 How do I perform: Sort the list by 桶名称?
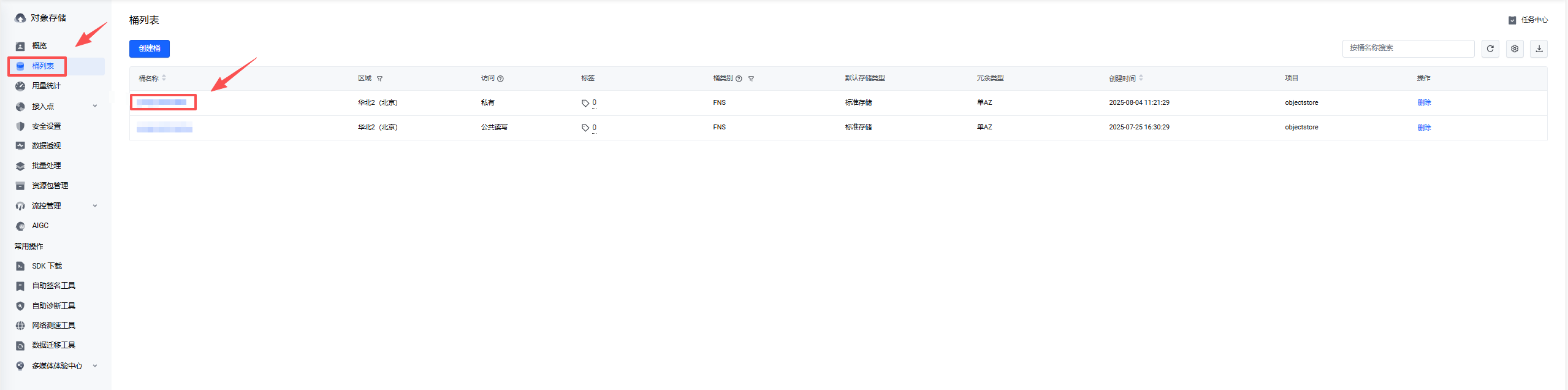coord(164,78)
